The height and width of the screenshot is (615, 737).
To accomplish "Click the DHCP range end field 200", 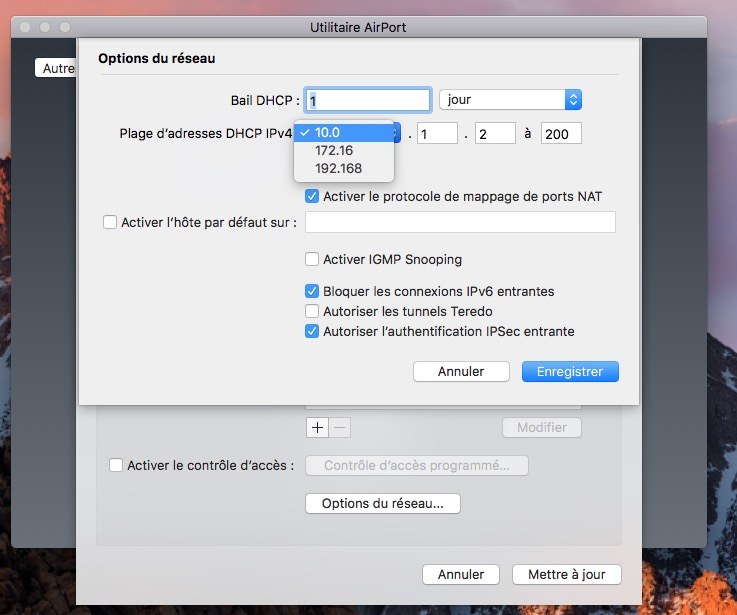I will pyautogui.click(x=561, y=134).
